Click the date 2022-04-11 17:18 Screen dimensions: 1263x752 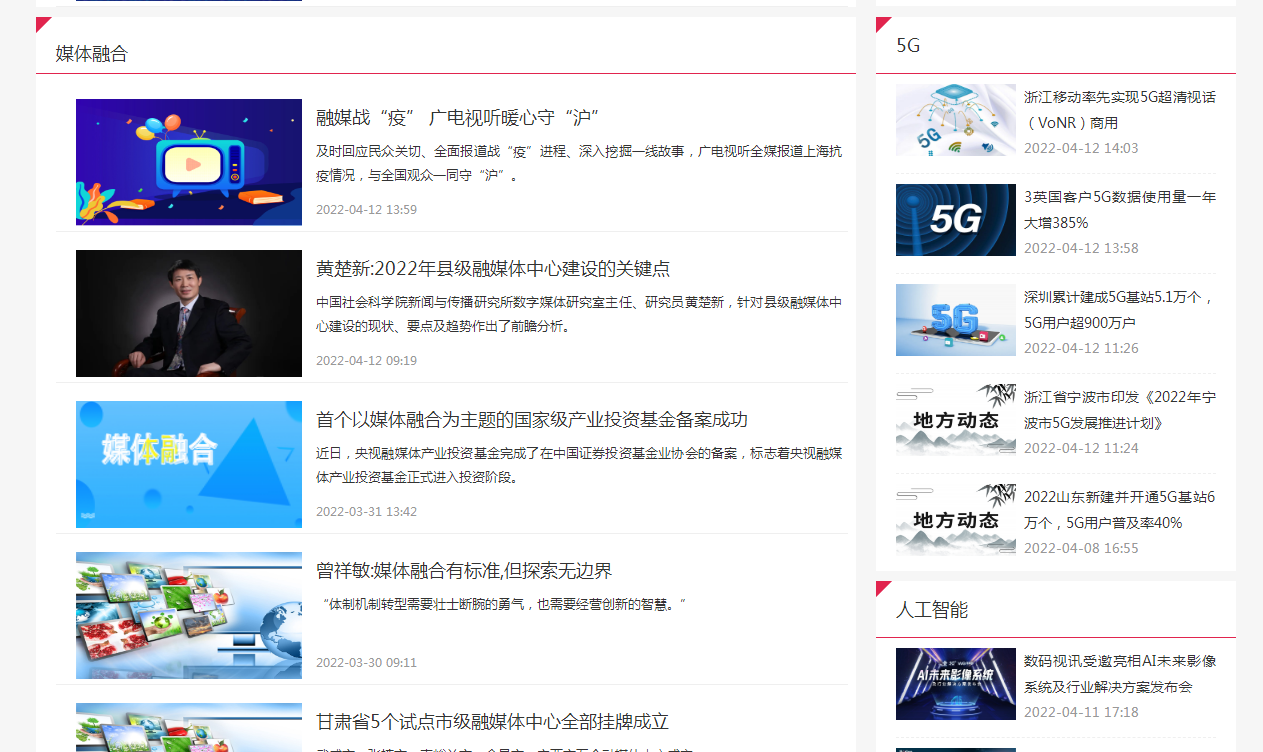tap(1081, 712)
